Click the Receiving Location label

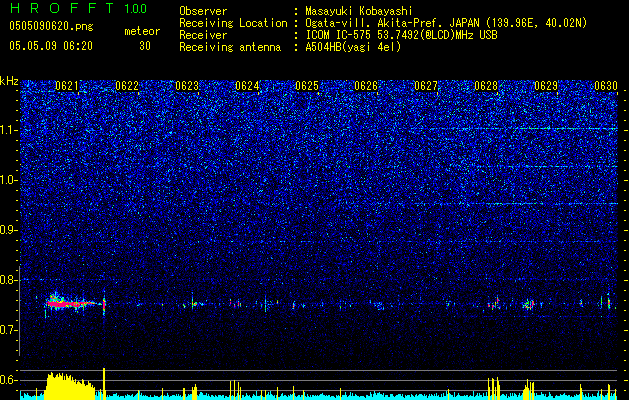[x=233, y=23]
